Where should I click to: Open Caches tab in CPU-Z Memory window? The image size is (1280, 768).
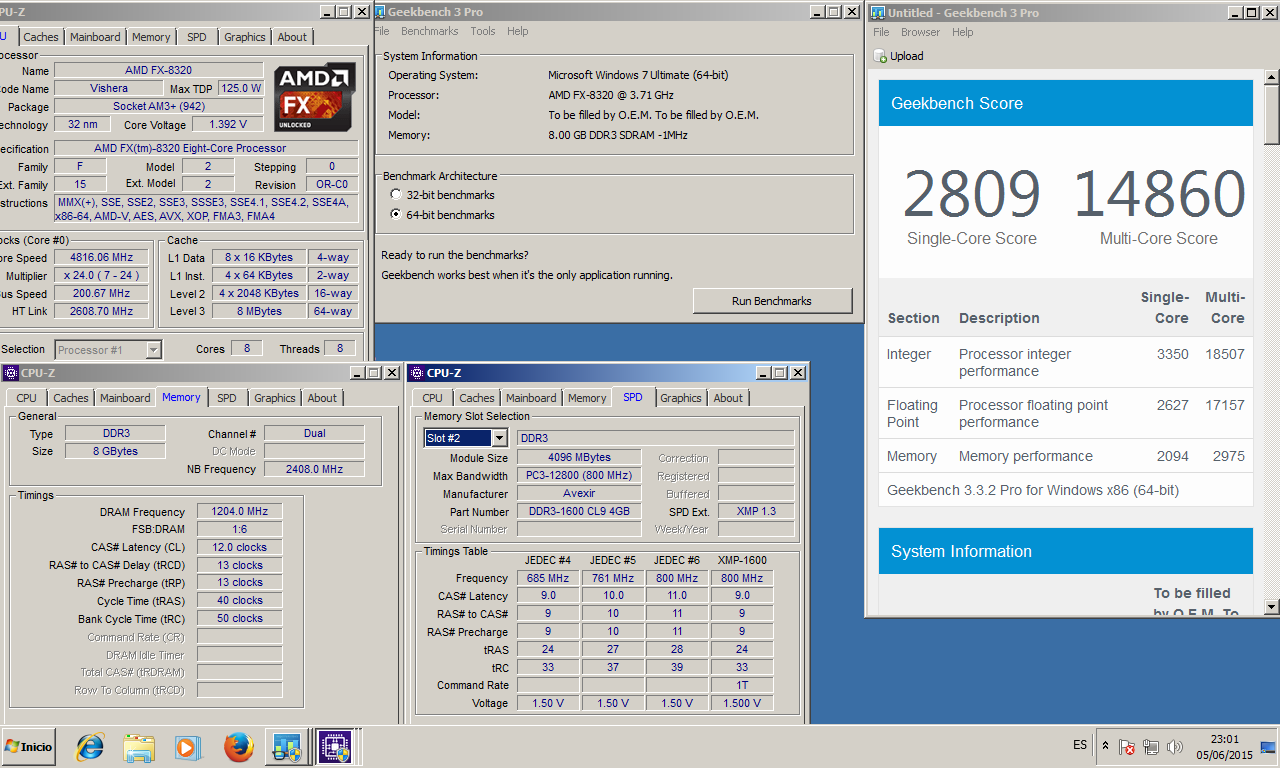pos(71,398)
